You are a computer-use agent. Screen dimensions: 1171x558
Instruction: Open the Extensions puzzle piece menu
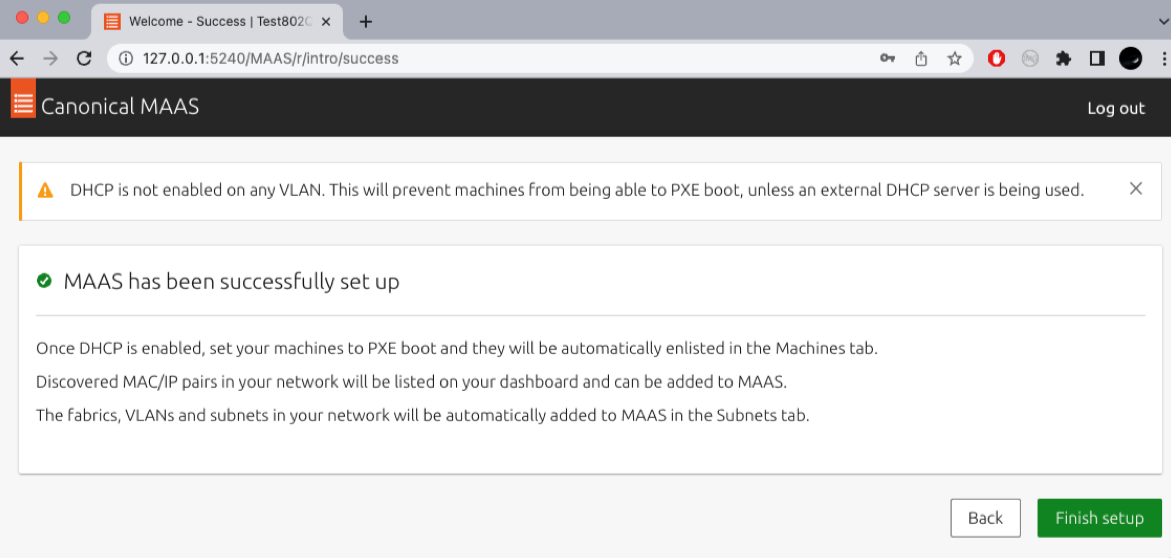[x=1063, y=59]
